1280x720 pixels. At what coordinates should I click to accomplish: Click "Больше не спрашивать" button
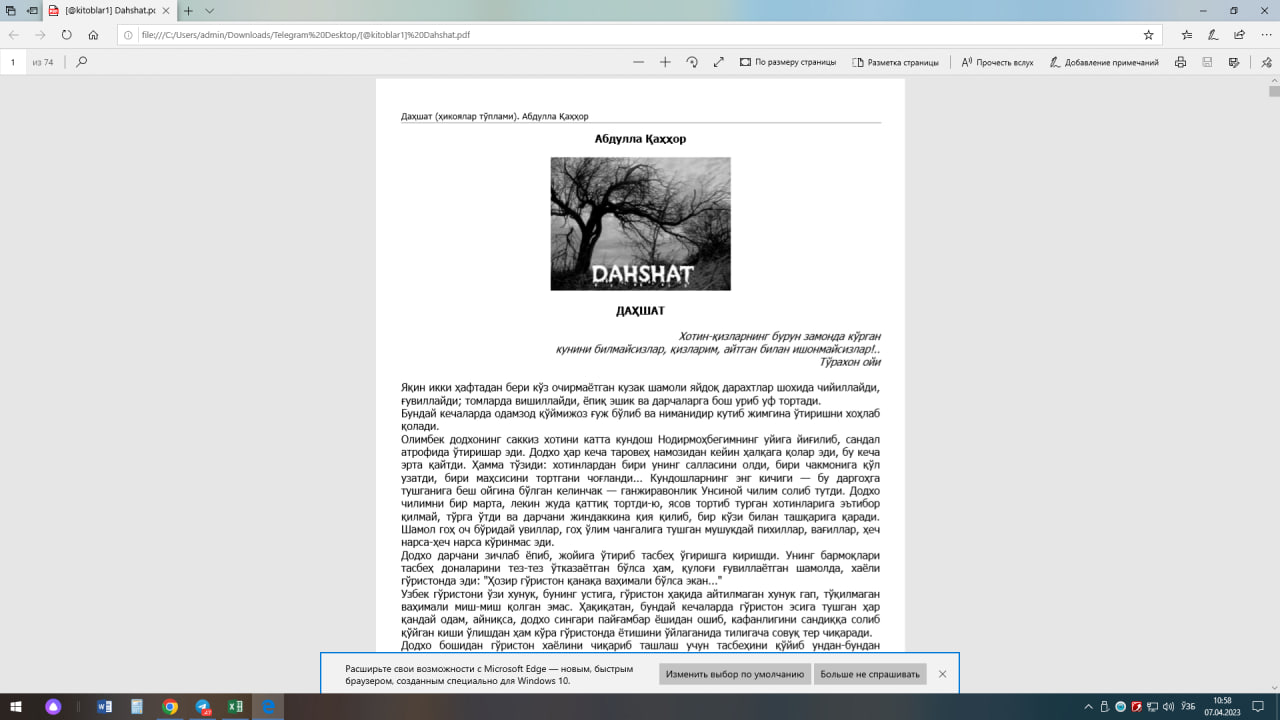870,674
